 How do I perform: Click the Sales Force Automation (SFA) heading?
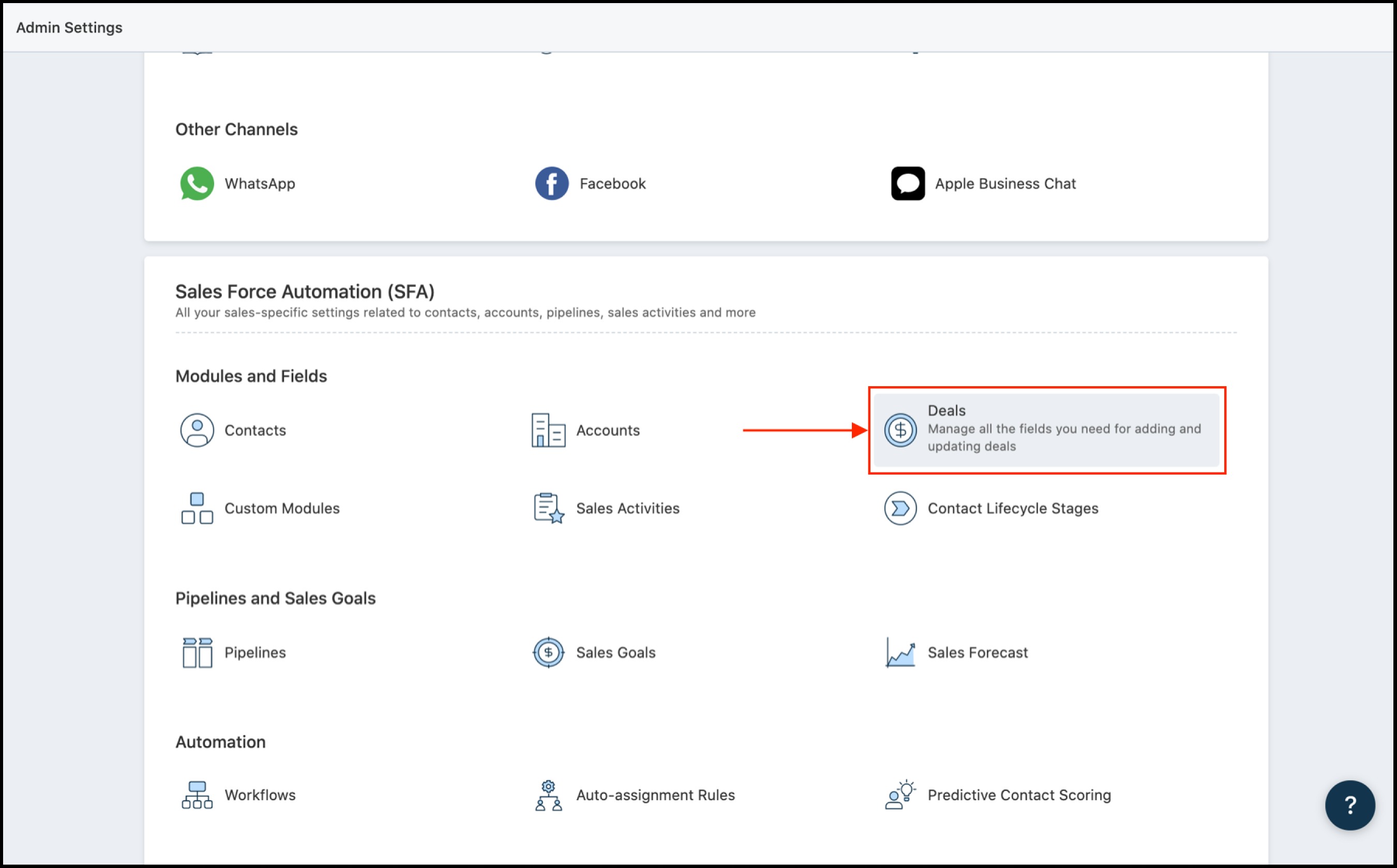pos(305,292)
